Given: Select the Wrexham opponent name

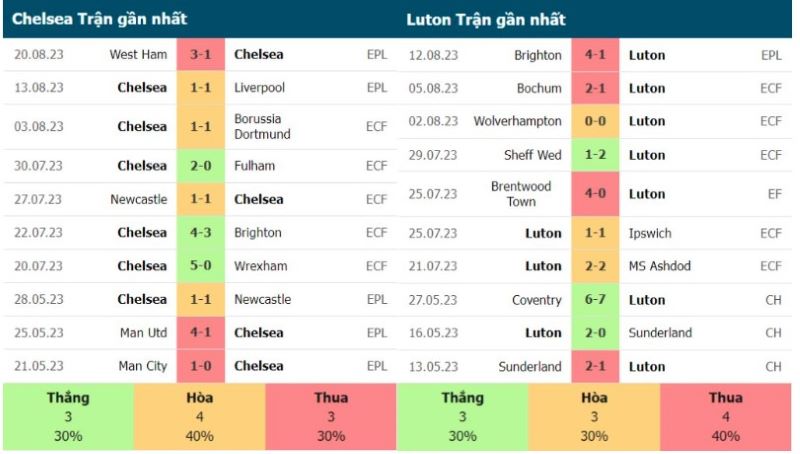Looking at the screenshot, I should [x=260, y=266].
